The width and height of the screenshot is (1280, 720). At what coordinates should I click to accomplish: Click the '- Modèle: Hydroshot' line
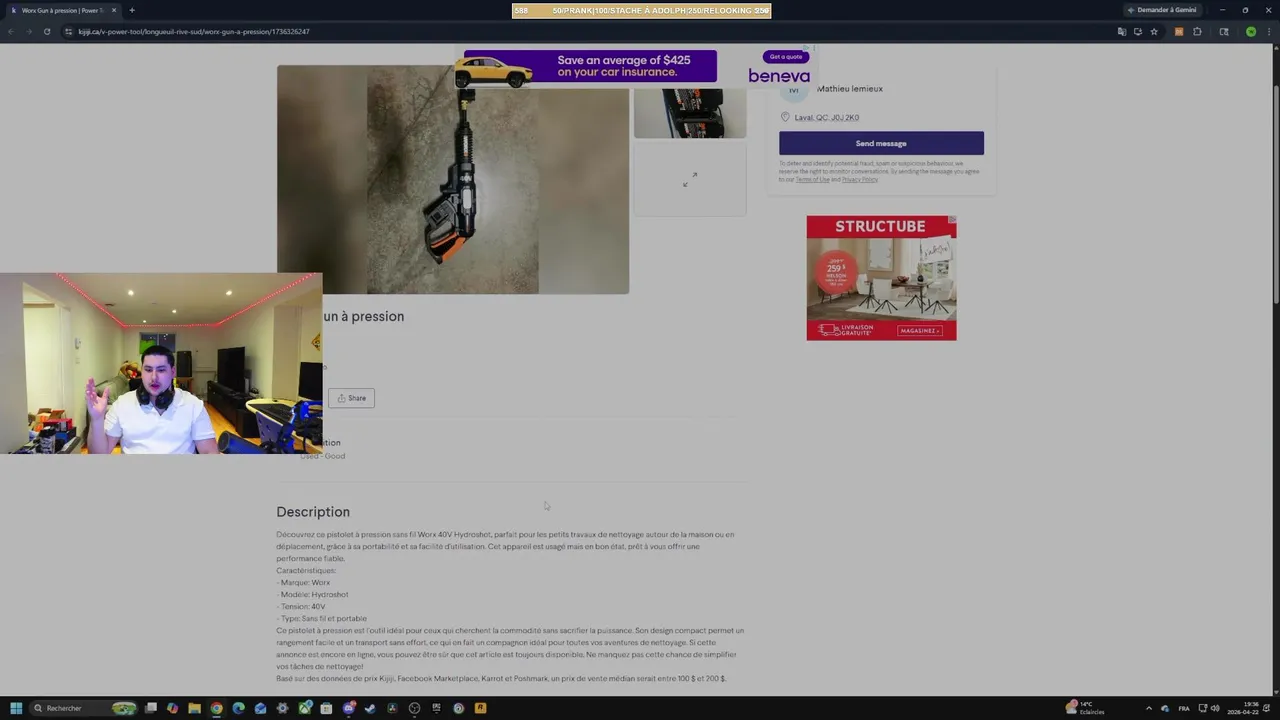tap(312, 594)
